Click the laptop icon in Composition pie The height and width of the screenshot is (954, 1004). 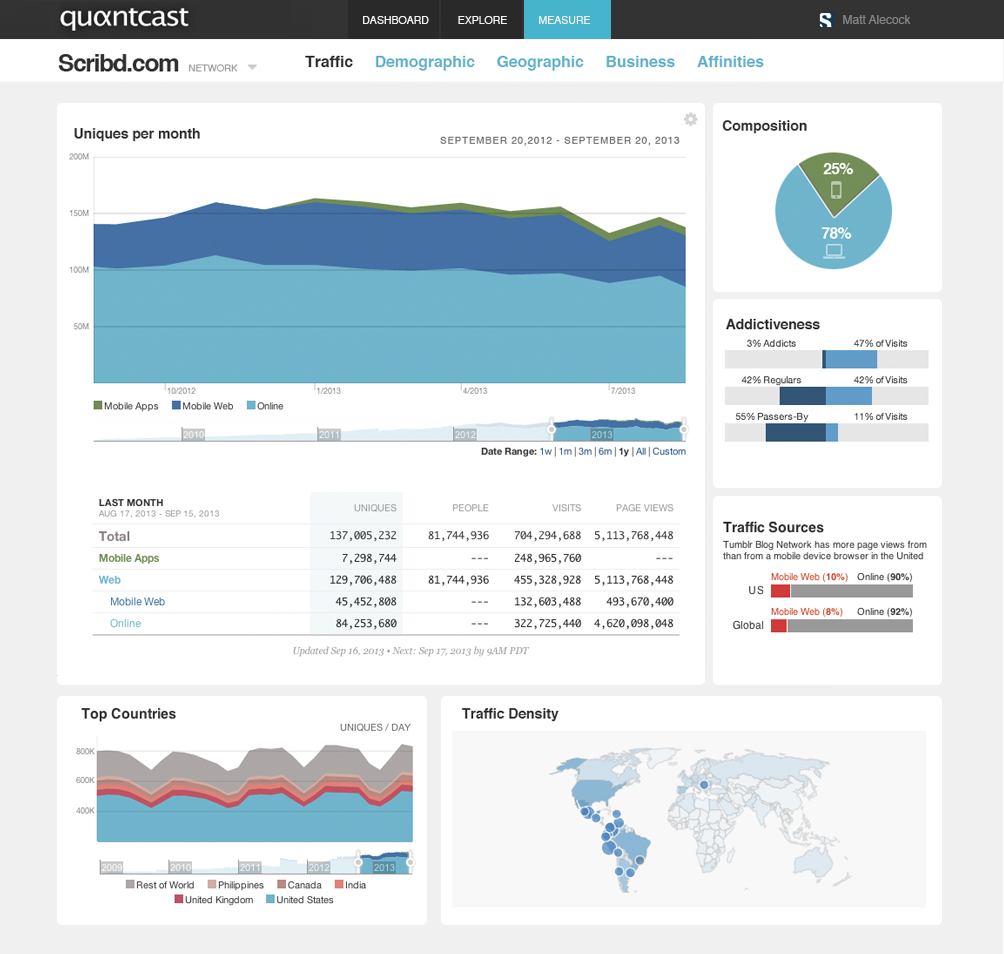click(834, 251)
